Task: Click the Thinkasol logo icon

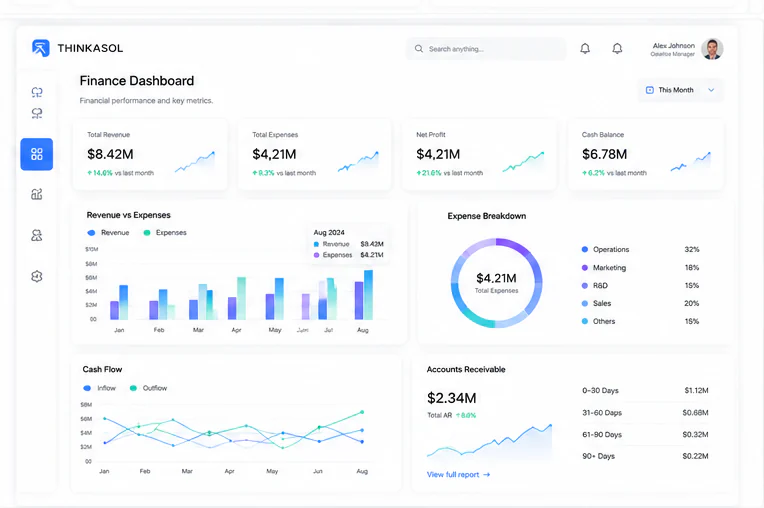Action: tap(40, 48)
